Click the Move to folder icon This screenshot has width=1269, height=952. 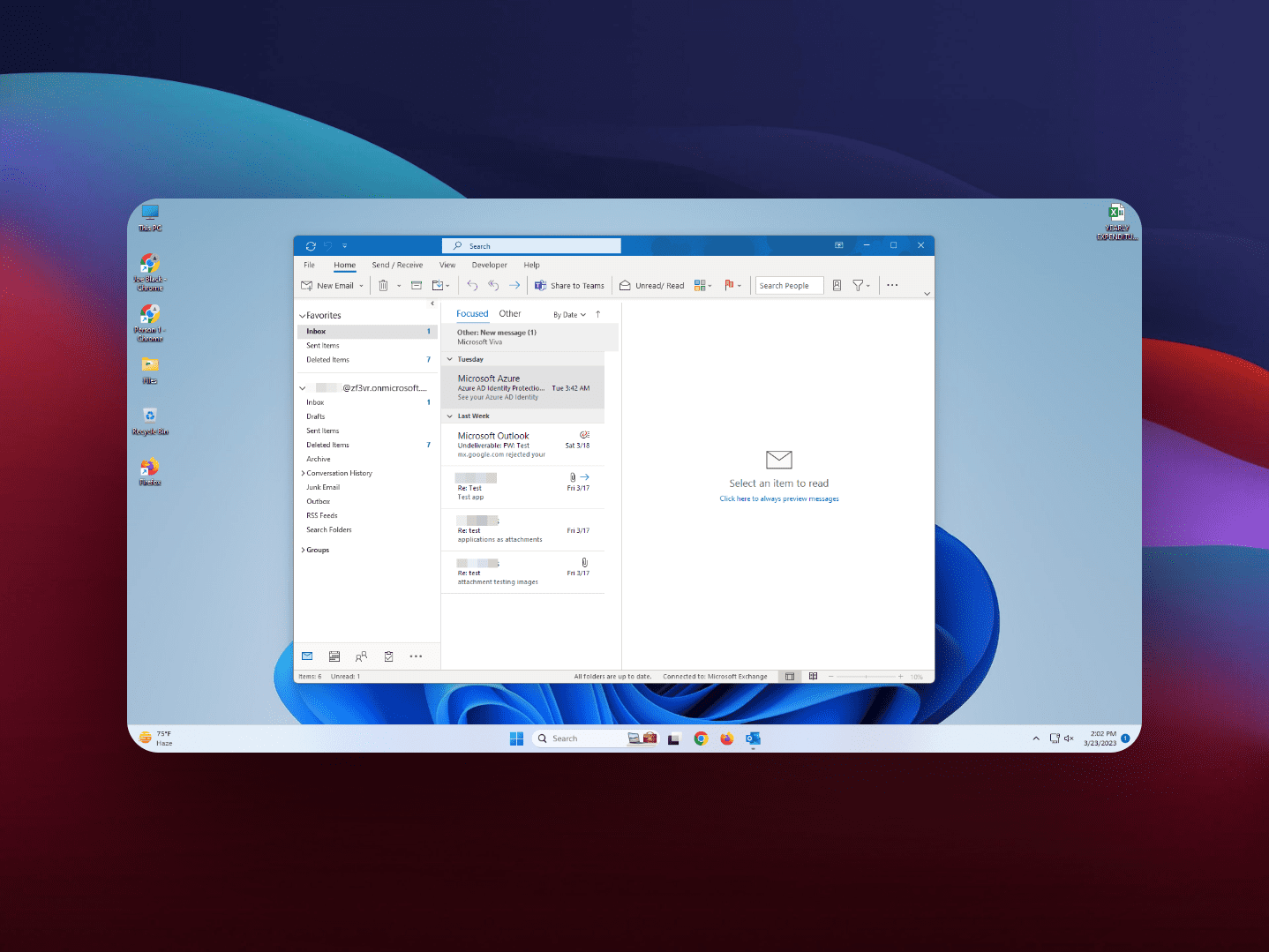pos(438,286)
